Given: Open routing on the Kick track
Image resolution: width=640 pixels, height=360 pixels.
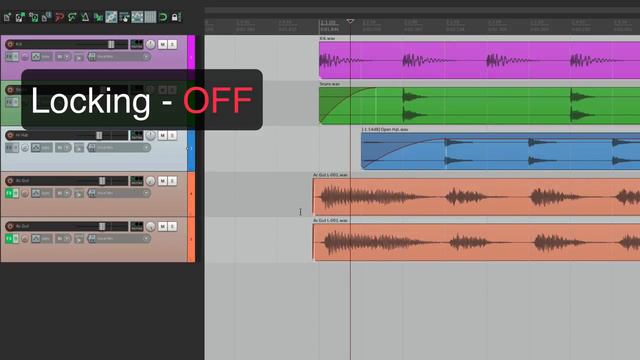Looking at the screenshot, I should (137, 44).
